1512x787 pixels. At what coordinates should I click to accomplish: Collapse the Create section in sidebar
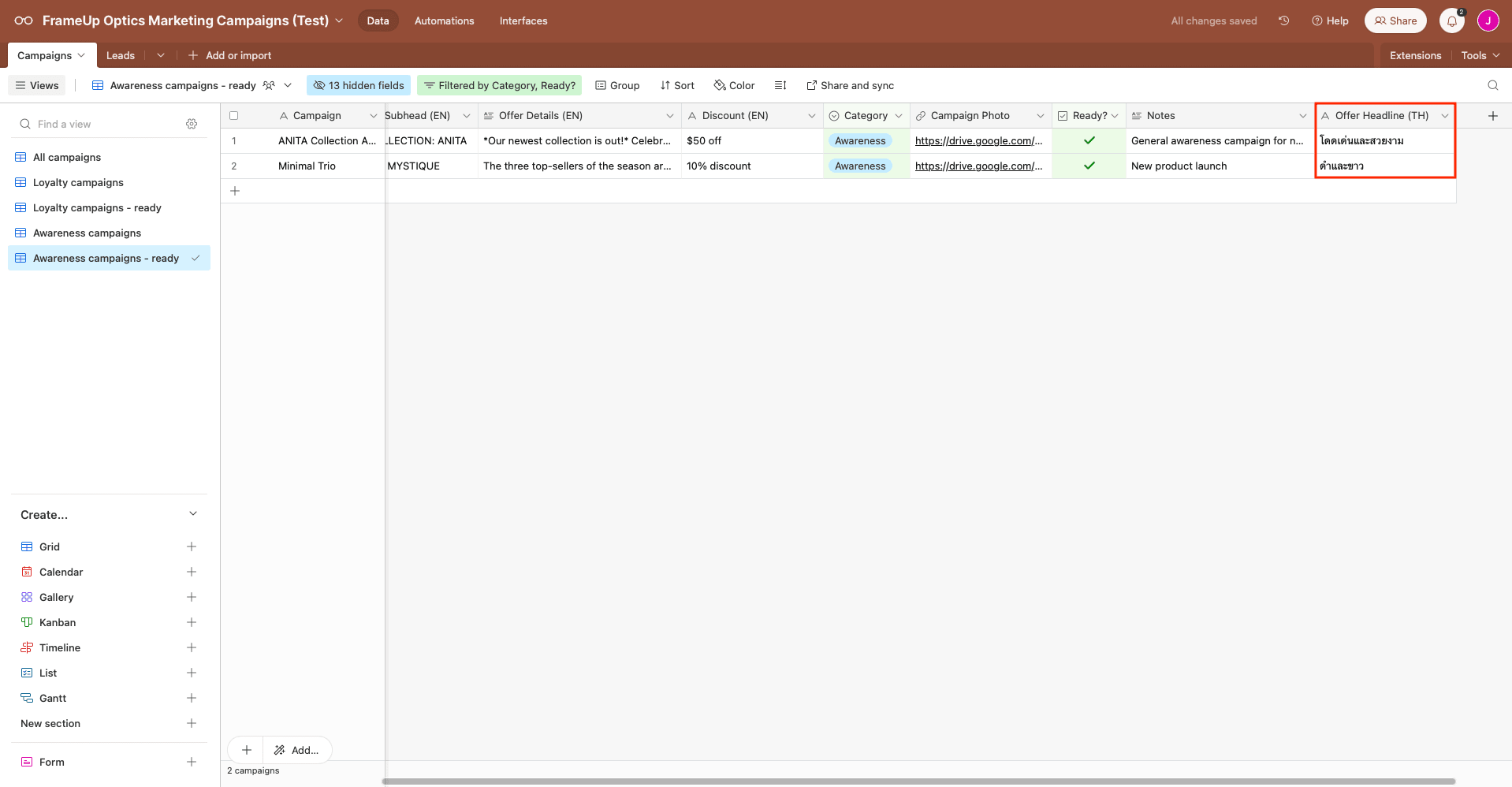click(x=193, y=513)
